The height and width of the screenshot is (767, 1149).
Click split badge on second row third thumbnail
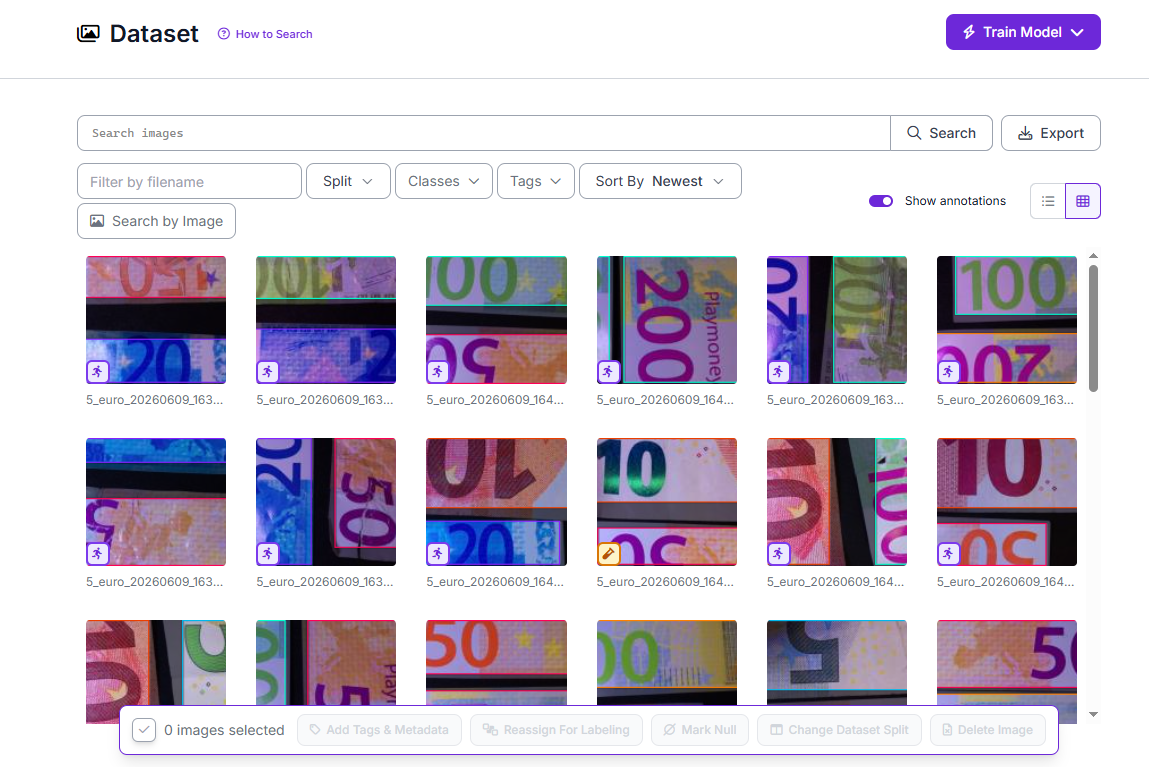click(x=437, y=553)
